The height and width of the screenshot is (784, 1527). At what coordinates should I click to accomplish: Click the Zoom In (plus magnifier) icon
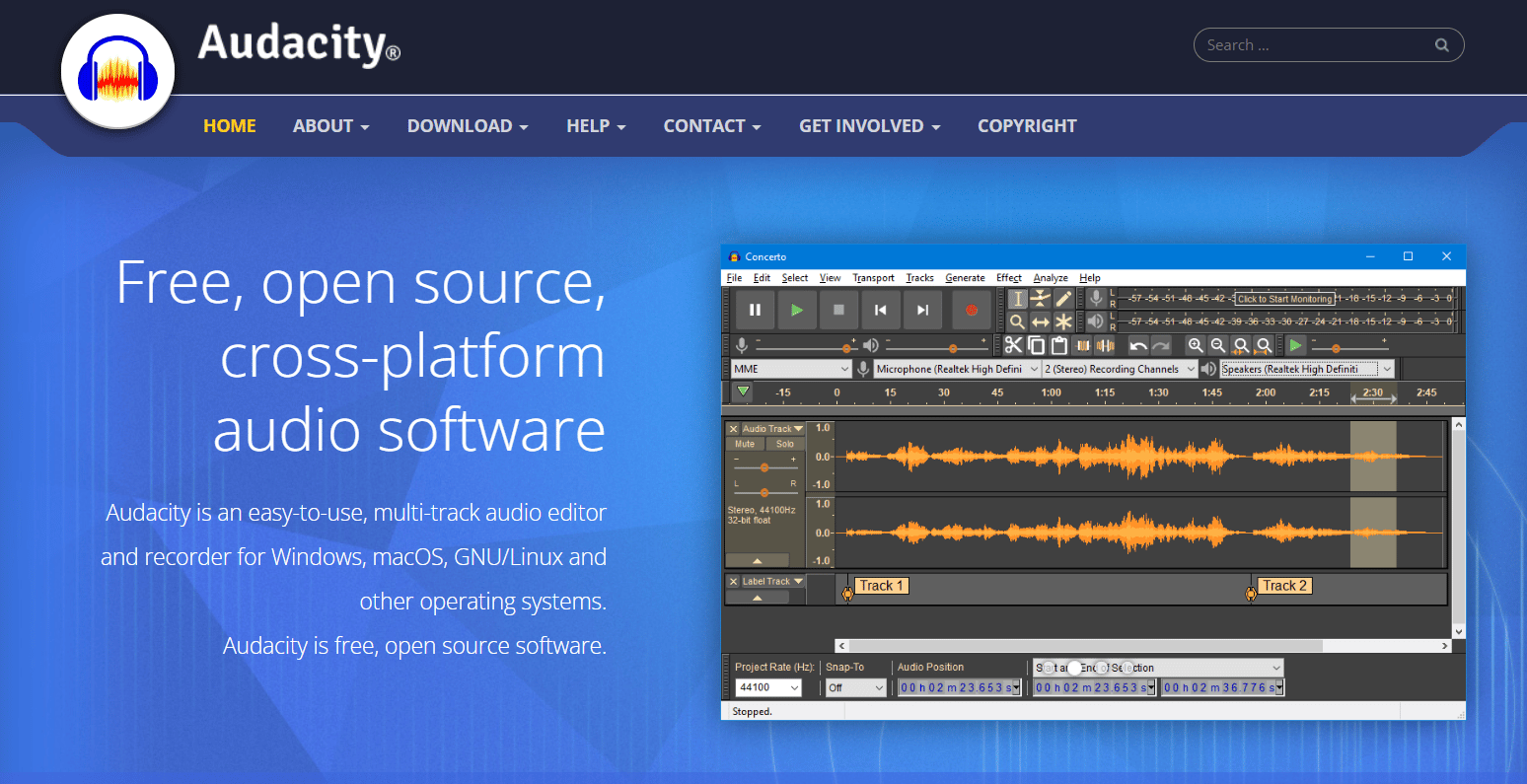tap(1196, 345)
